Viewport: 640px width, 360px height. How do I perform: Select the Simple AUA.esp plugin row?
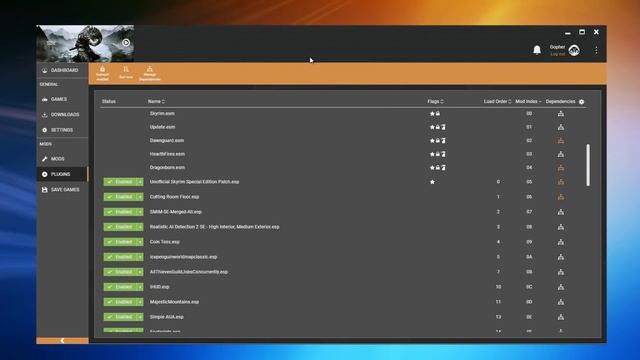[343, 317]
